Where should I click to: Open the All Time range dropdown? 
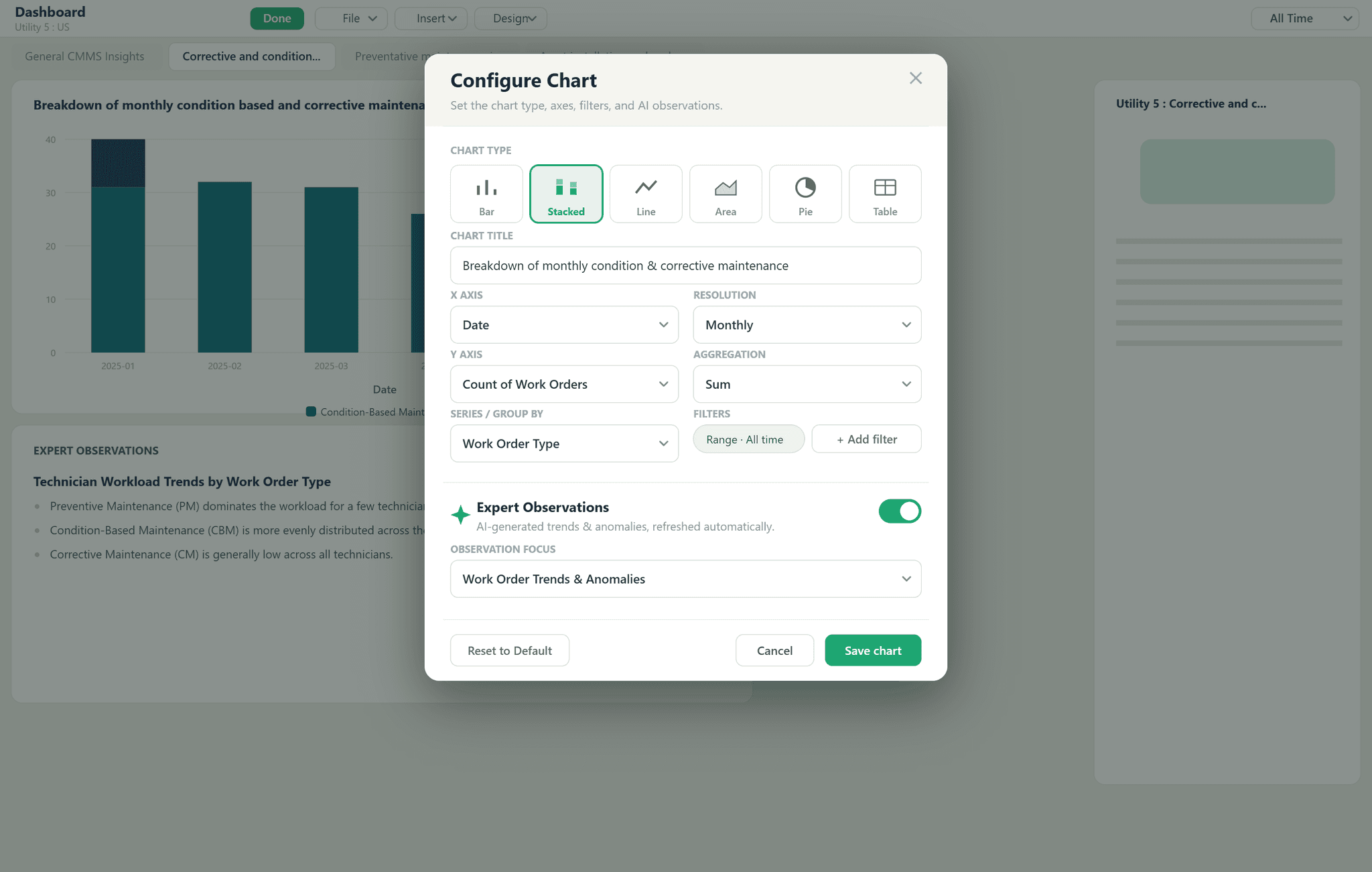coord(1304,19)
